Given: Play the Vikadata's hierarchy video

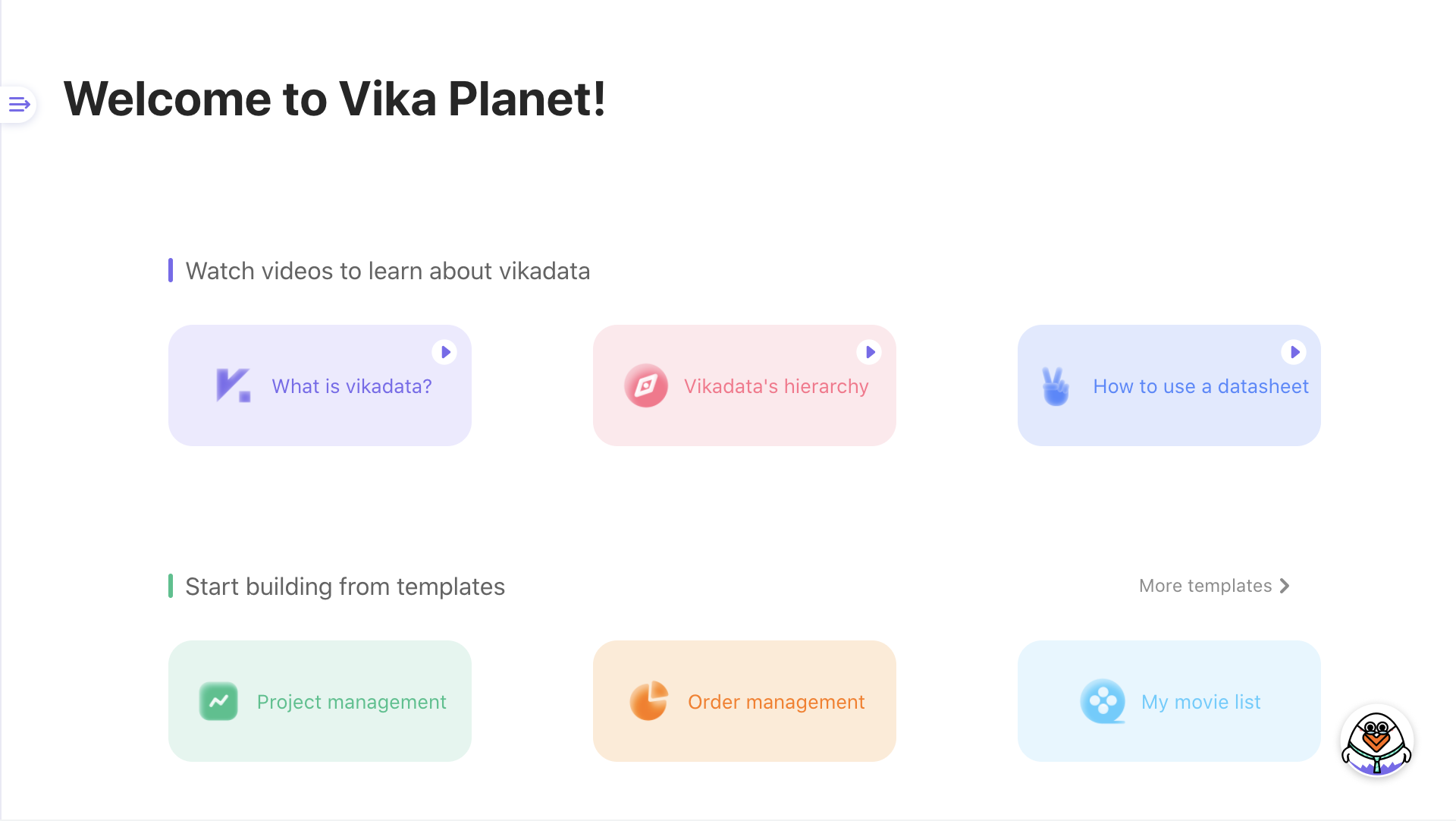Looking at the screenshot, I should [x=870, y=352].
